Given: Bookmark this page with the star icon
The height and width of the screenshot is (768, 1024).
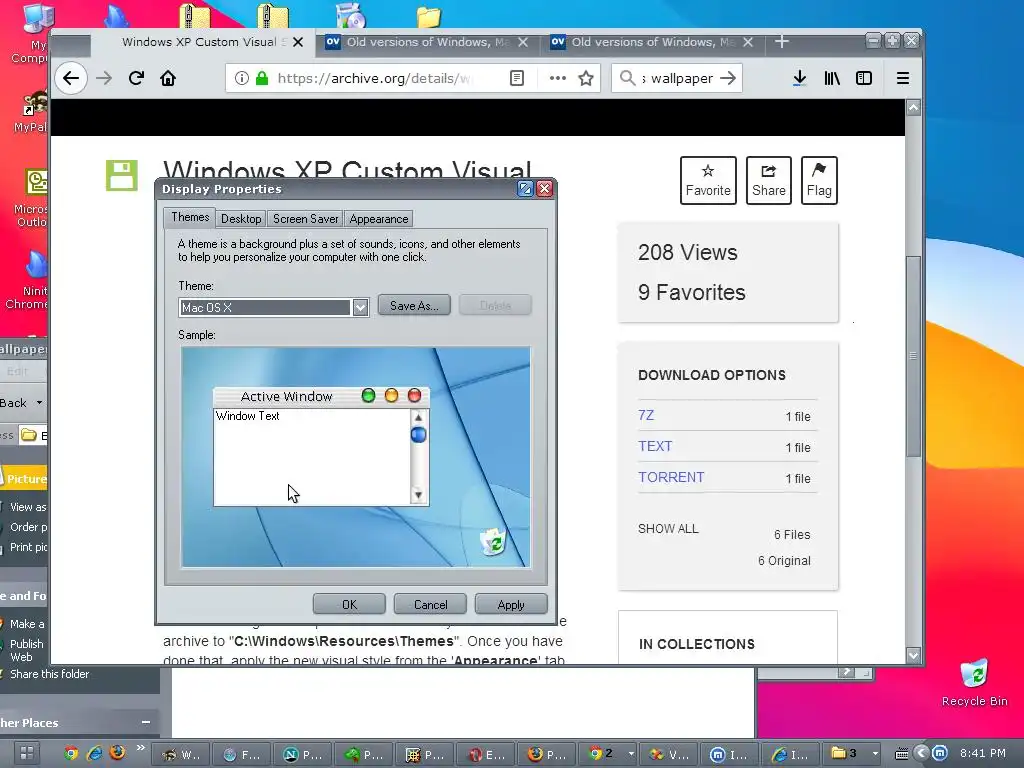Looking at the screenshot, I should (586, 78).
